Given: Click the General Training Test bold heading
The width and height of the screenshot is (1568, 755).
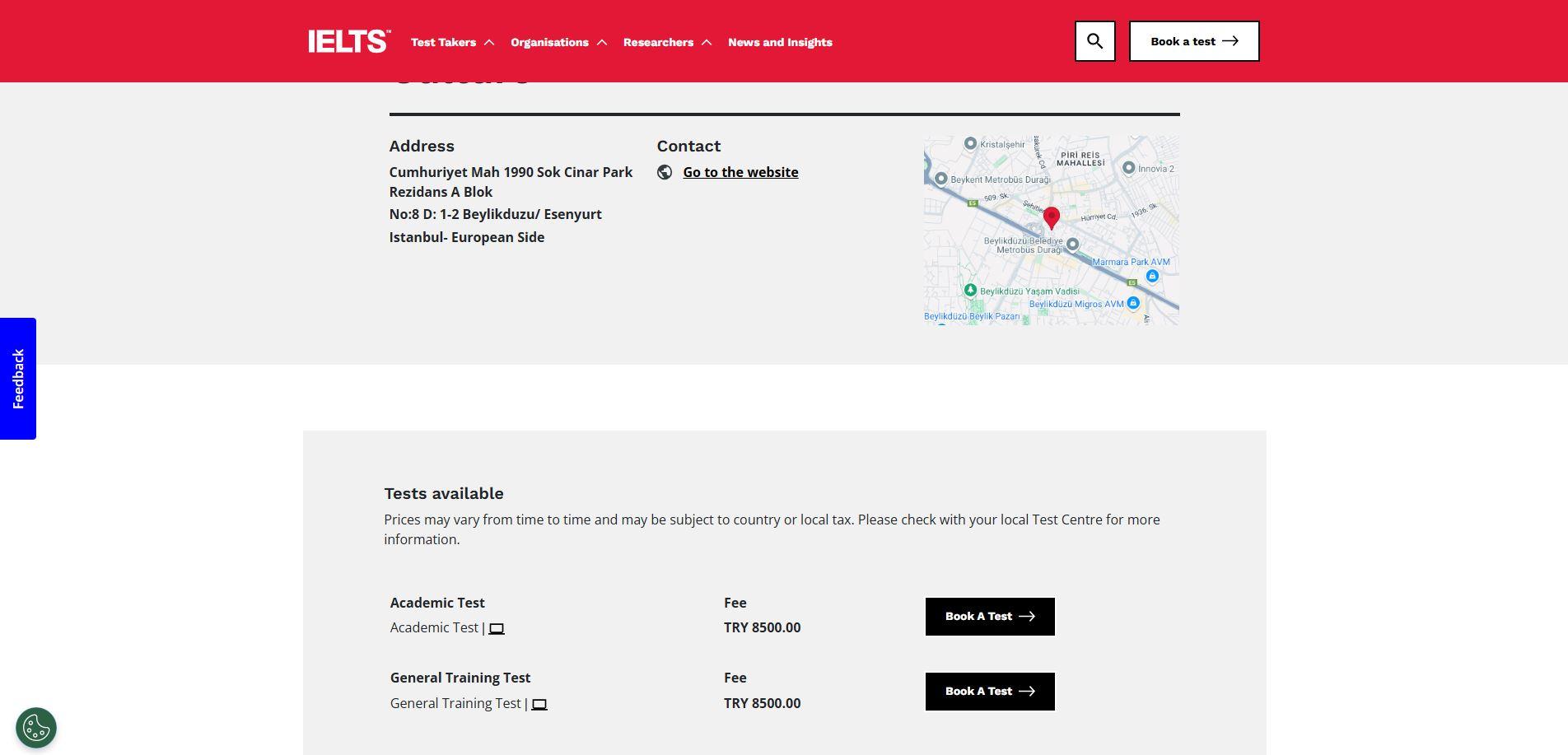Looking at the screenshot, I should tap(460, 678).
